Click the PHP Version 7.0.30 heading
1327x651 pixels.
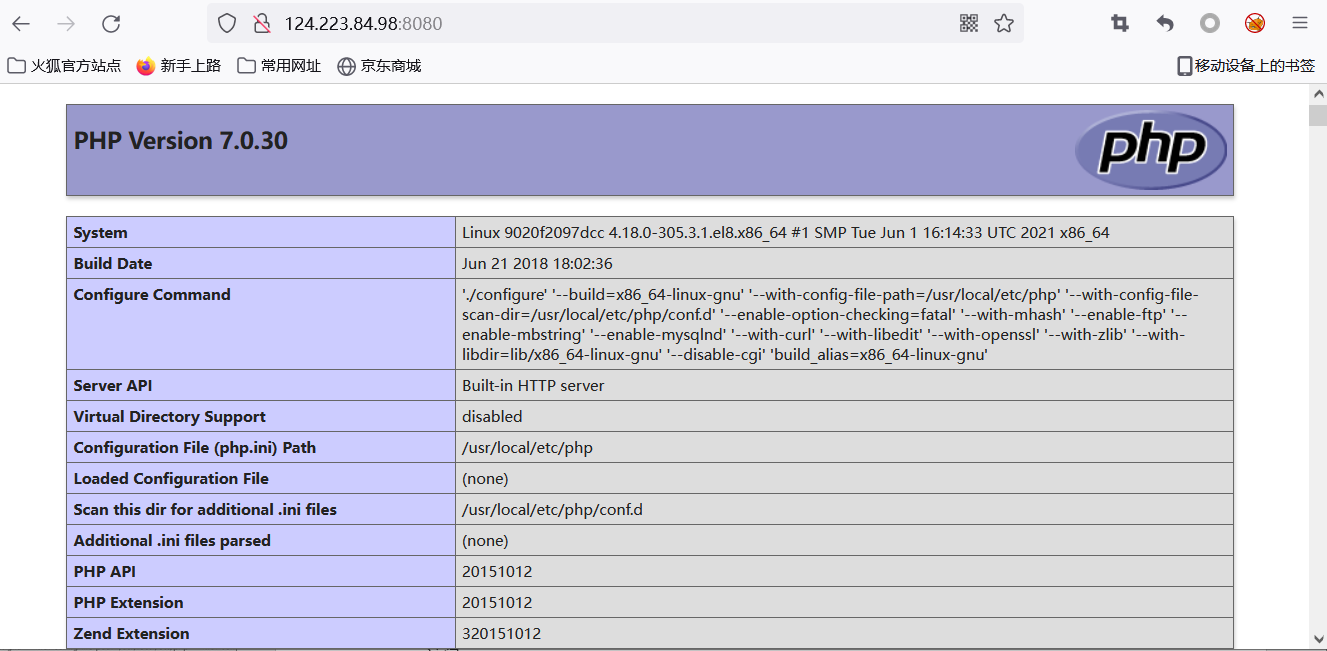click(x=181, y=141)
